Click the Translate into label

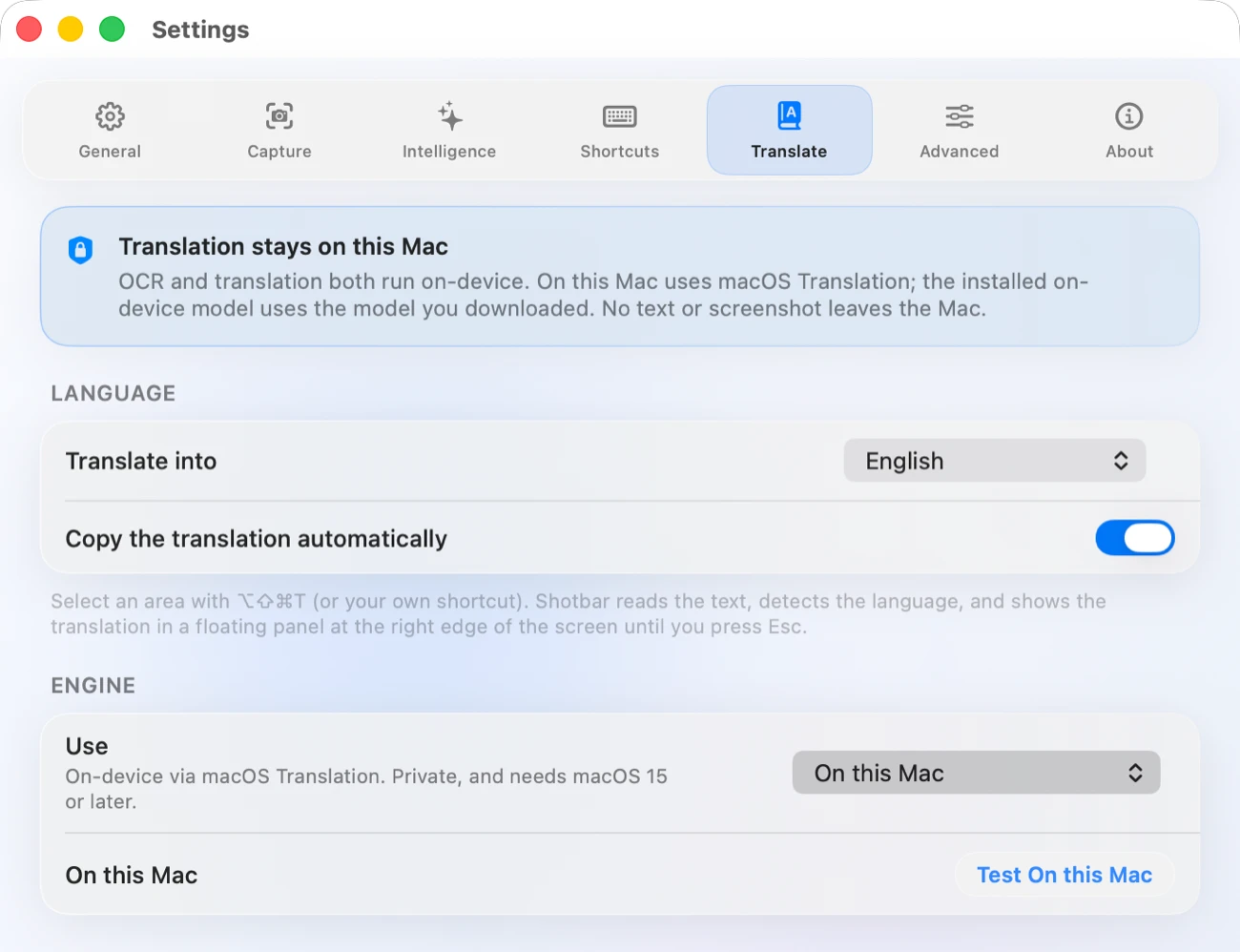141,462
